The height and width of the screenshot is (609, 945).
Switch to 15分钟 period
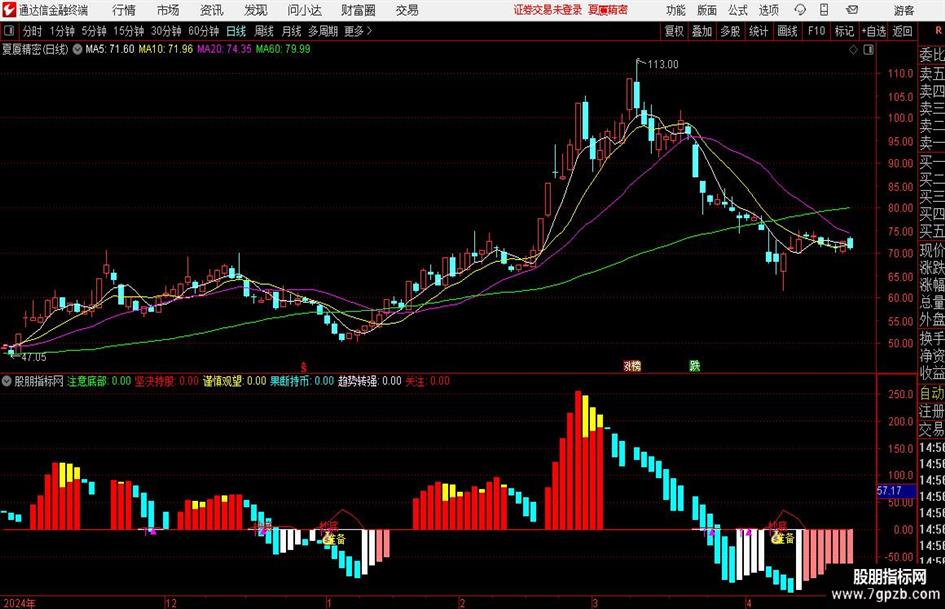pyautogui.click(x=128, y=31)
